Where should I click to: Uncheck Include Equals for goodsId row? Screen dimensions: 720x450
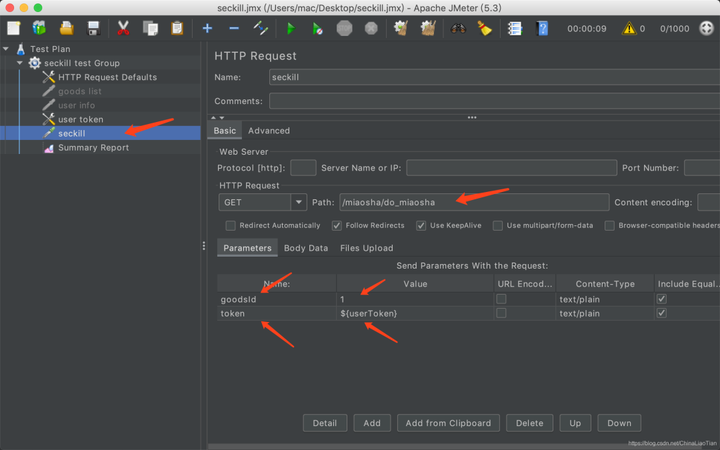pyautogui.click(x=662, y=299)
